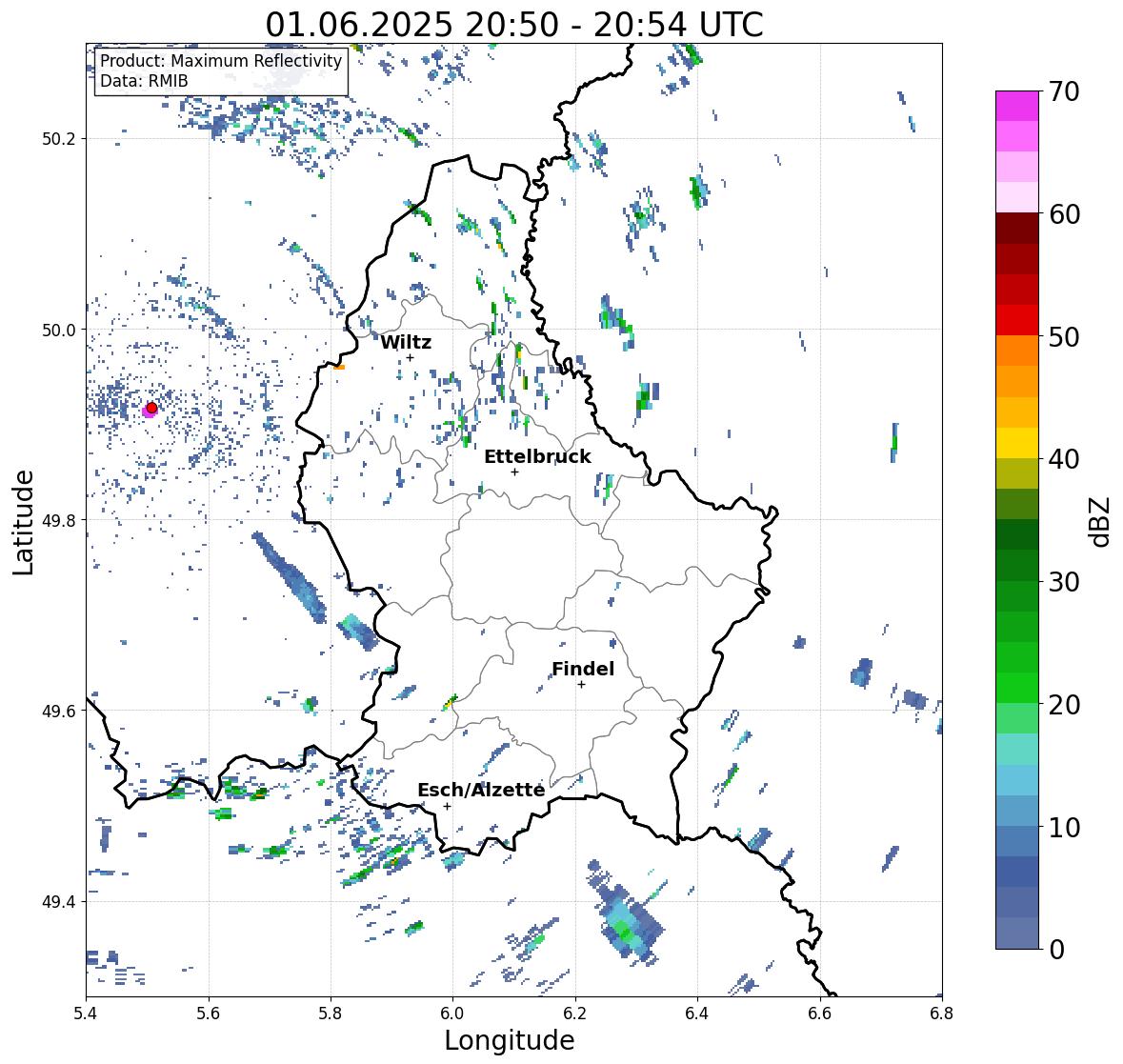Image resolution: width=1123 pixels, height=1064 pixels.
Task: Click the Latitude axis label
Action: coord(23,523)
